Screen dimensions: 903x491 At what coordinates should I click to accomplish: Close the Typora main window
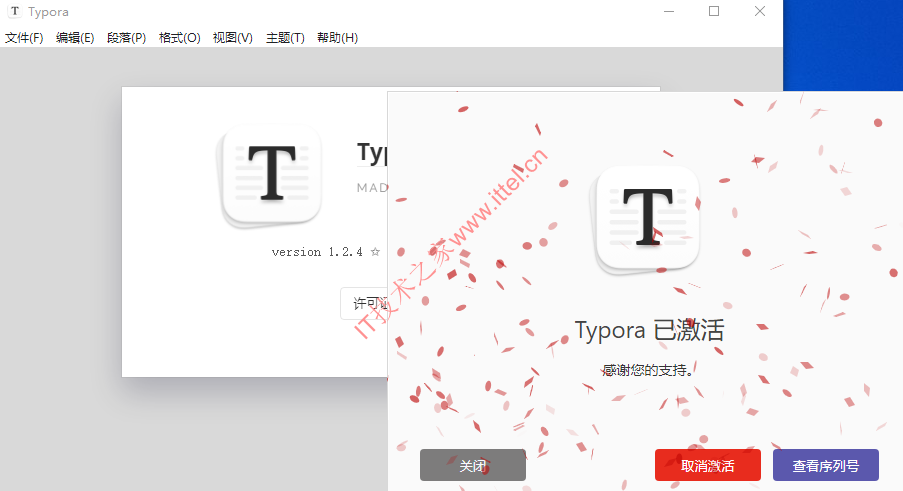pos(760,11)
